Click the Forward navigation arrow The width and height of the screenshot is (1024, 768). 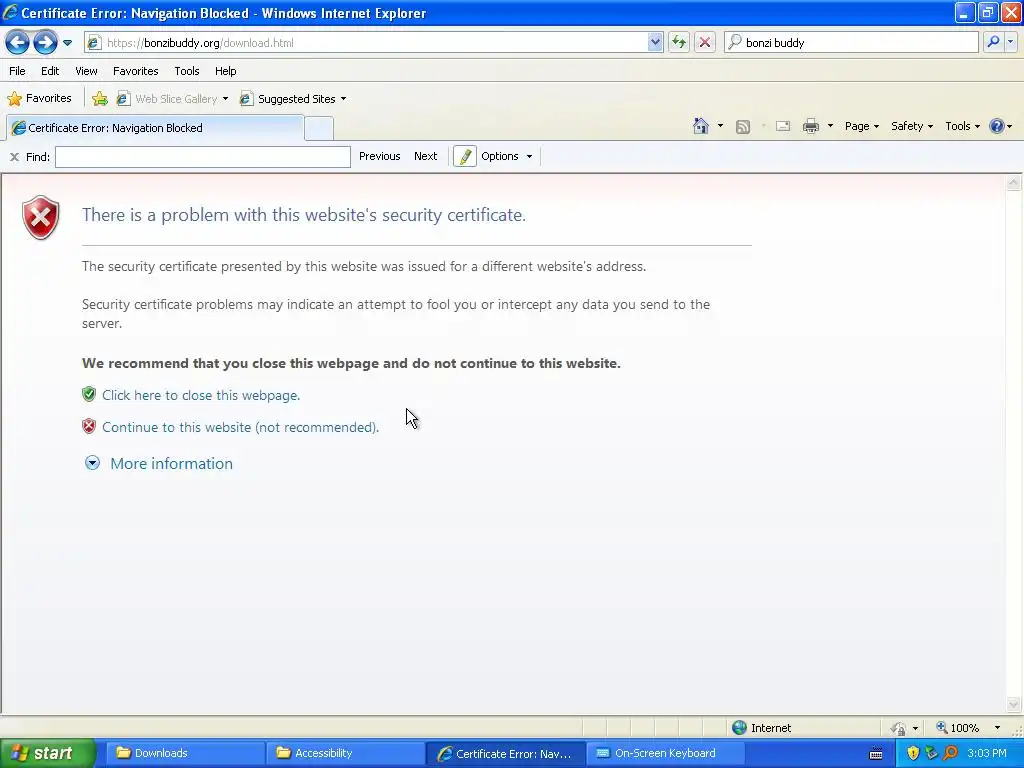(45, 42)
